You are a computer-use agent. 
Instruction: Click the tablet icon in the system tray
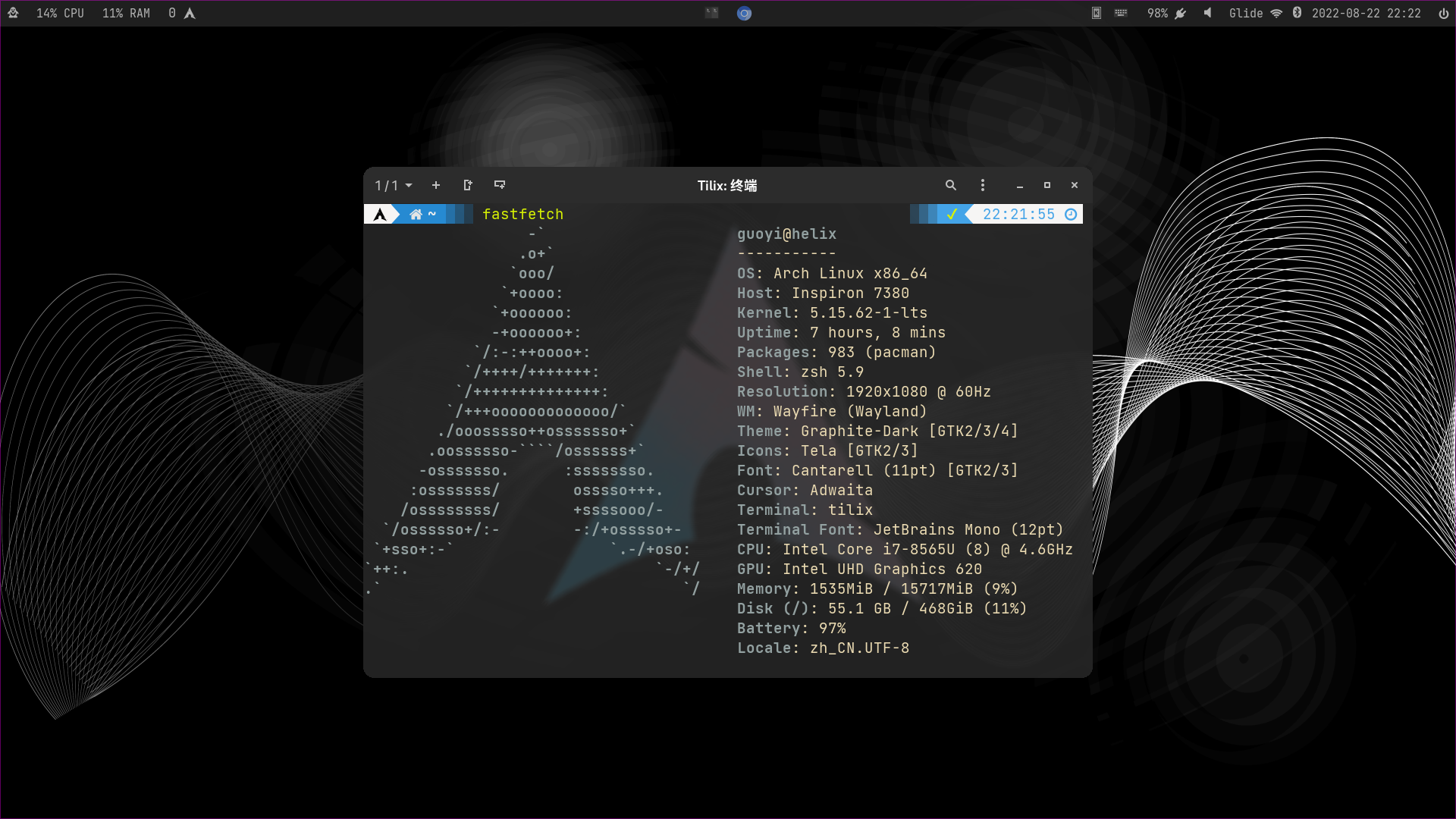(1096, 13)
